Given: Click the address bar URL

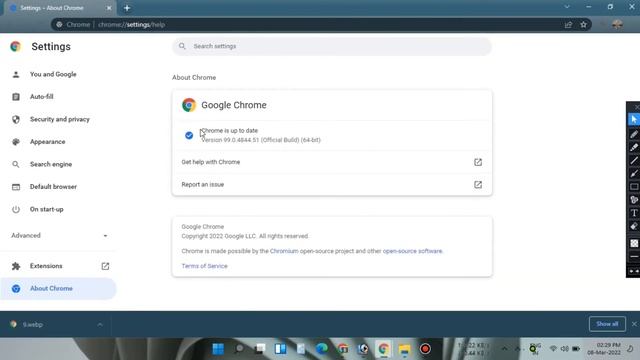Looking at the screenshot, I should point(131,24).
